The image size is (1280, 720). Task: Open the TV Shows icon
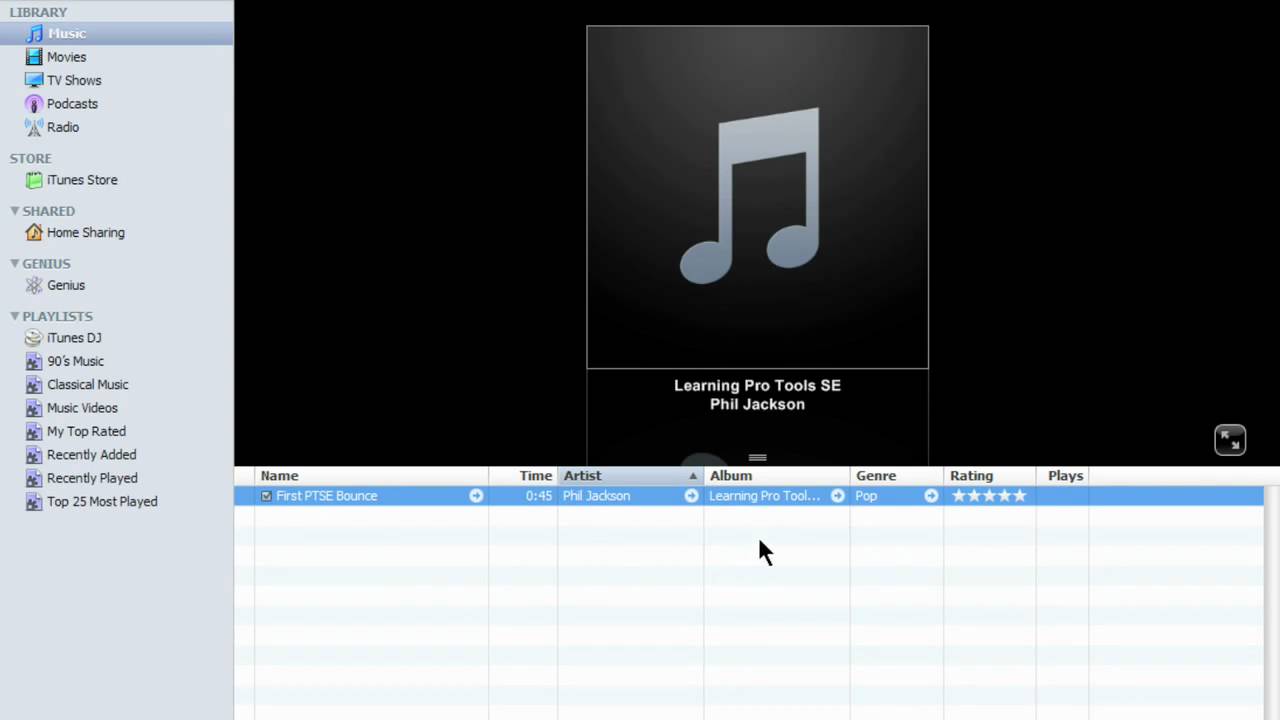click(34, 80)
